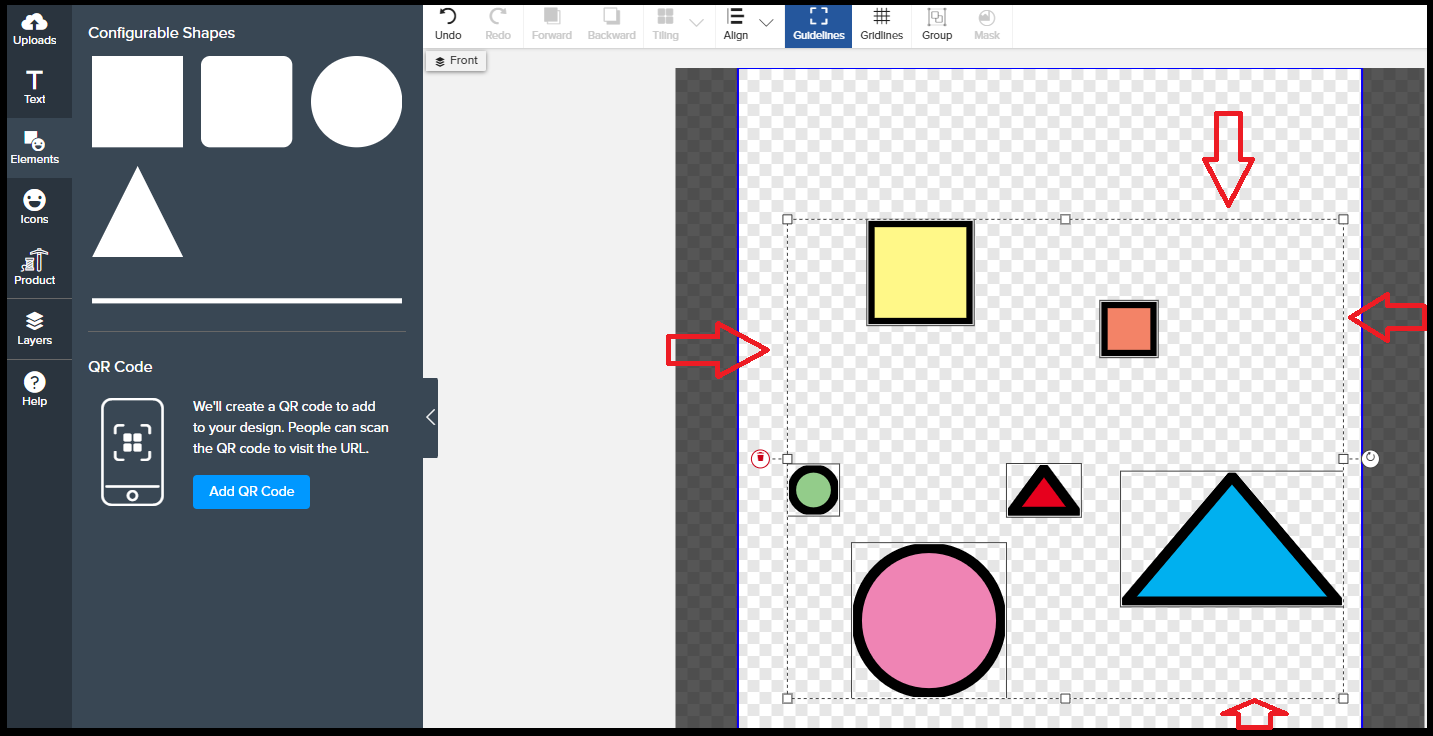Click the Configurable Shapes heading
Image resolution: width=1433 pixels, height=736 pixels.
(162, 33)
